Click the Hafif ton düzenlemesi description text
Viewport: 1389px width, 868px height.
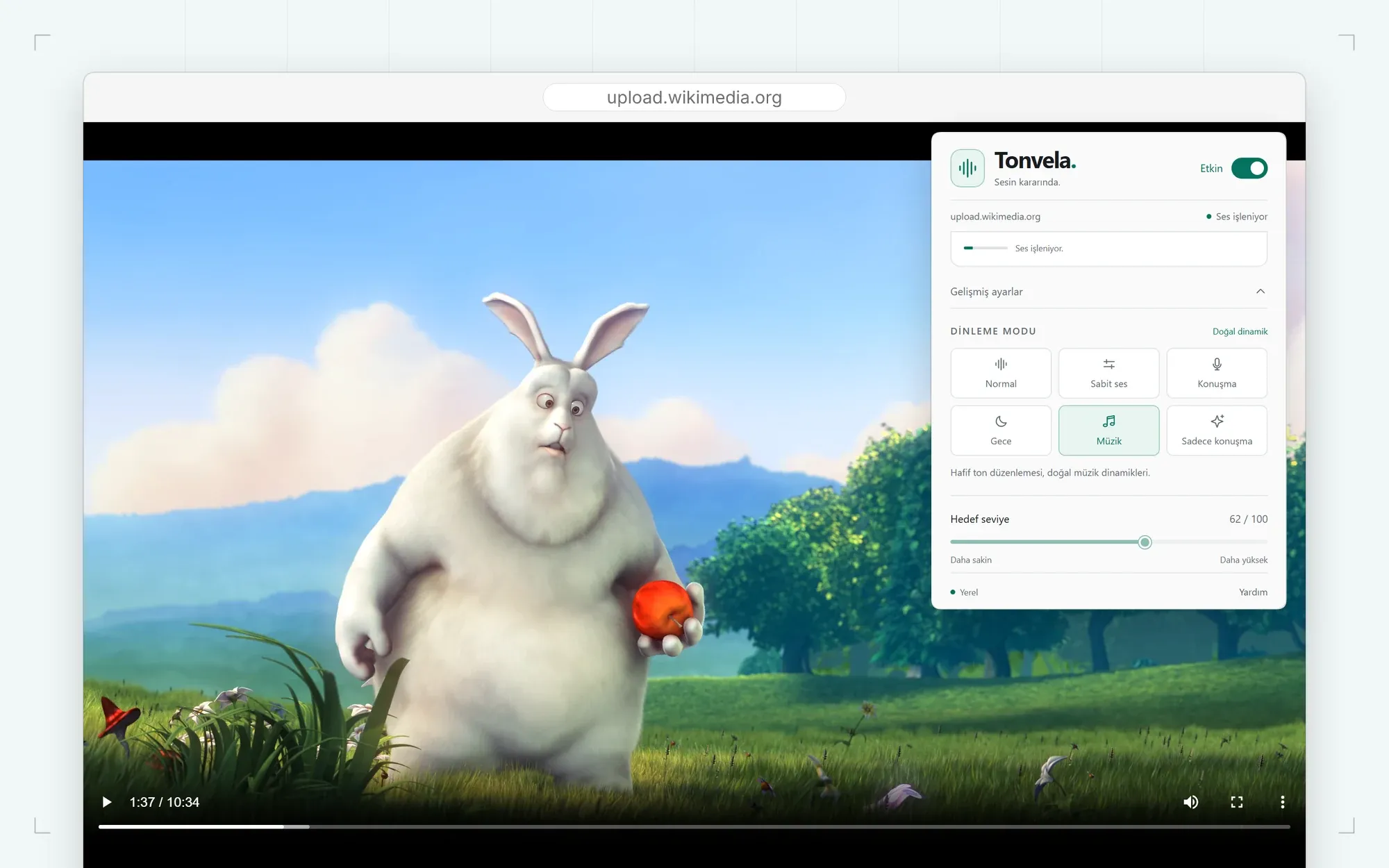(x=1050, y=473)
